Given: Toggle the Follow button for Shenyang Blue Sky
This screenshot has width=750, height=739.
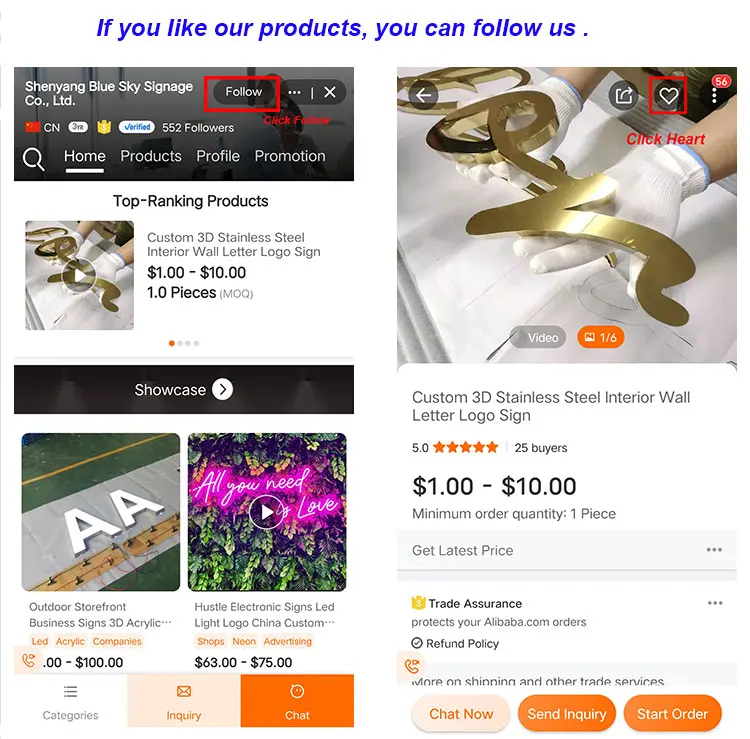Looking at the screenshot, I should click(x=243, y=92).
